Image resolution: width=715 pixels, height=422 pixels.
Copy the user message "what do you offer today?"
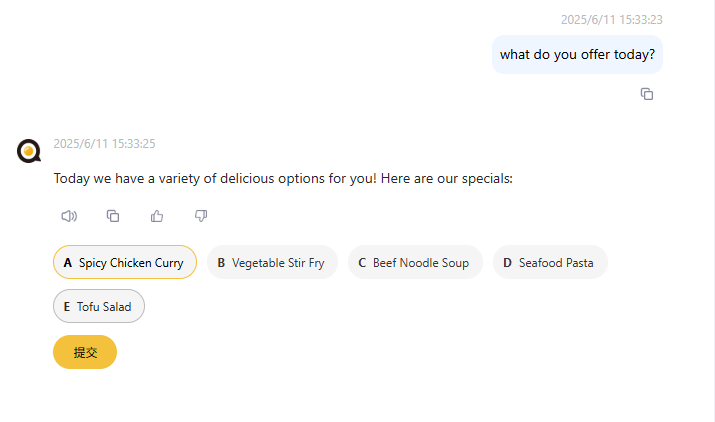(x=647, y=94)
